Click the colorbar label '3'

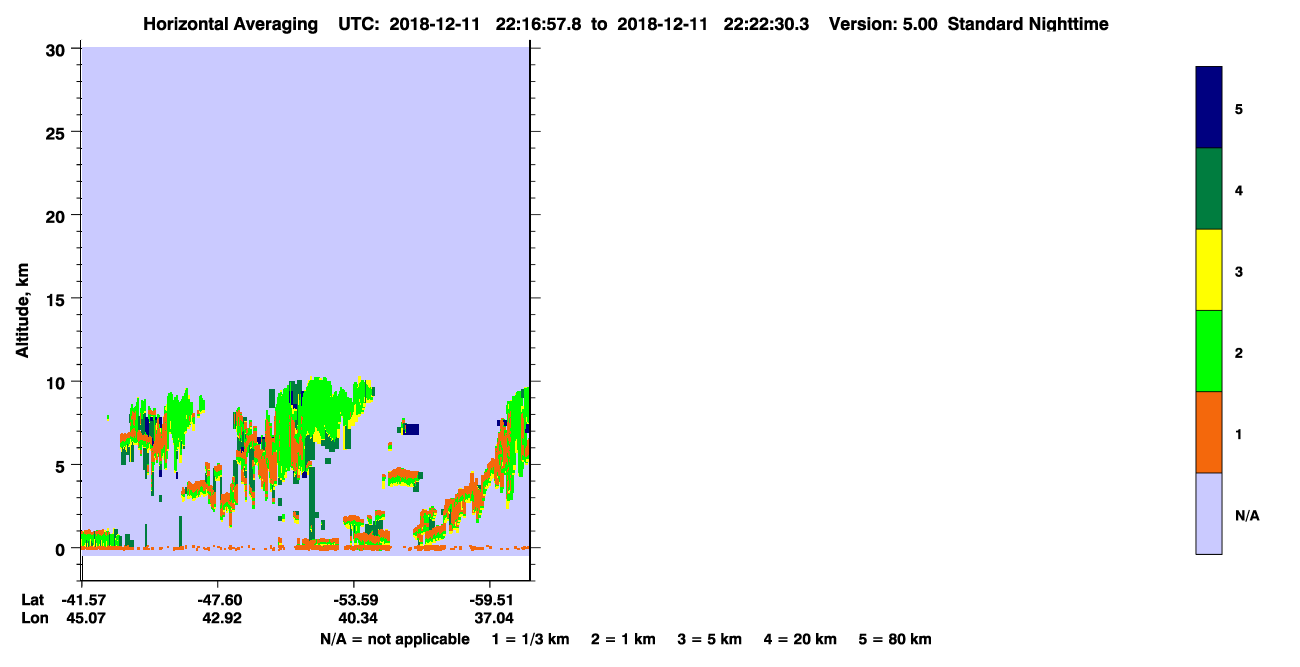pos(1239,271)
